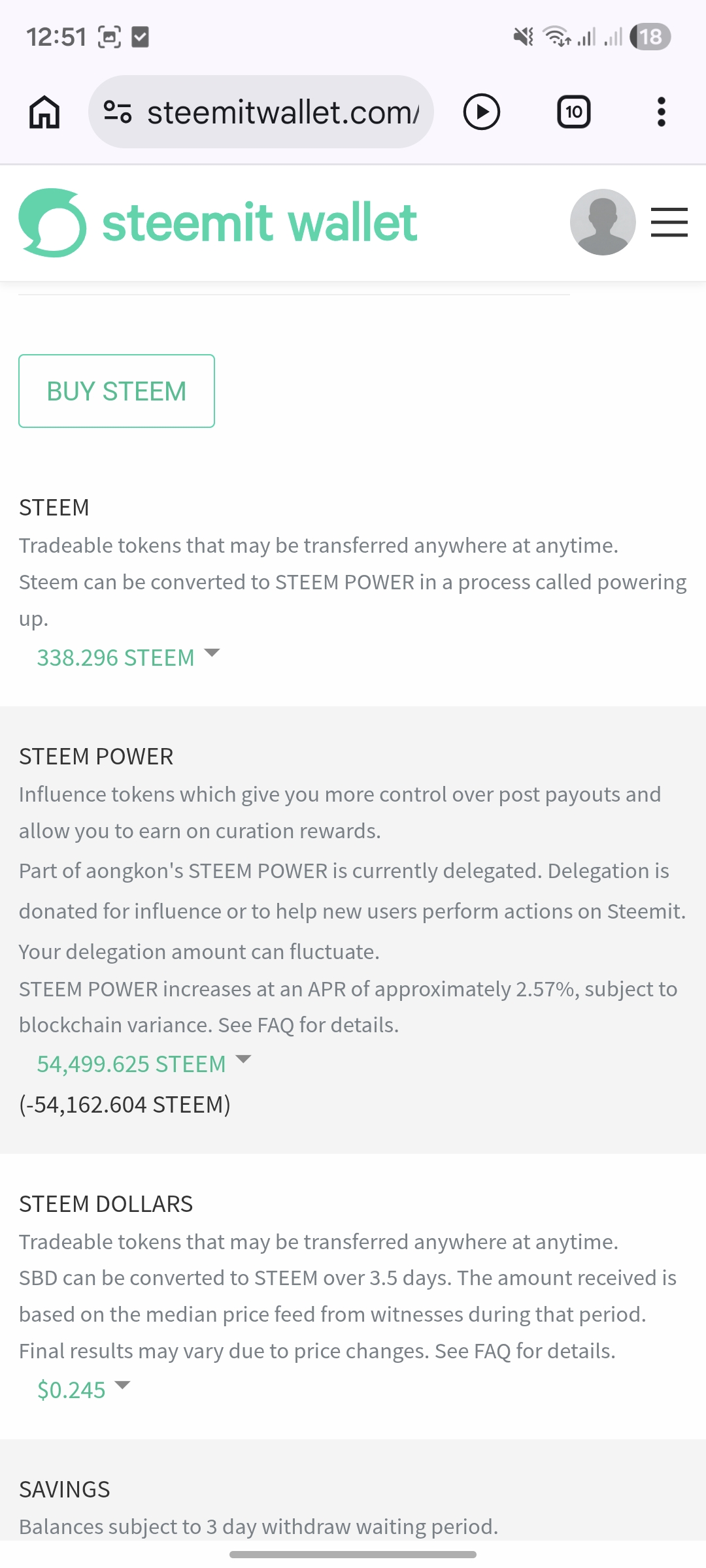Tap the screenshot icon in status bar
This screenshot has width=706, height=1568.
109,37
